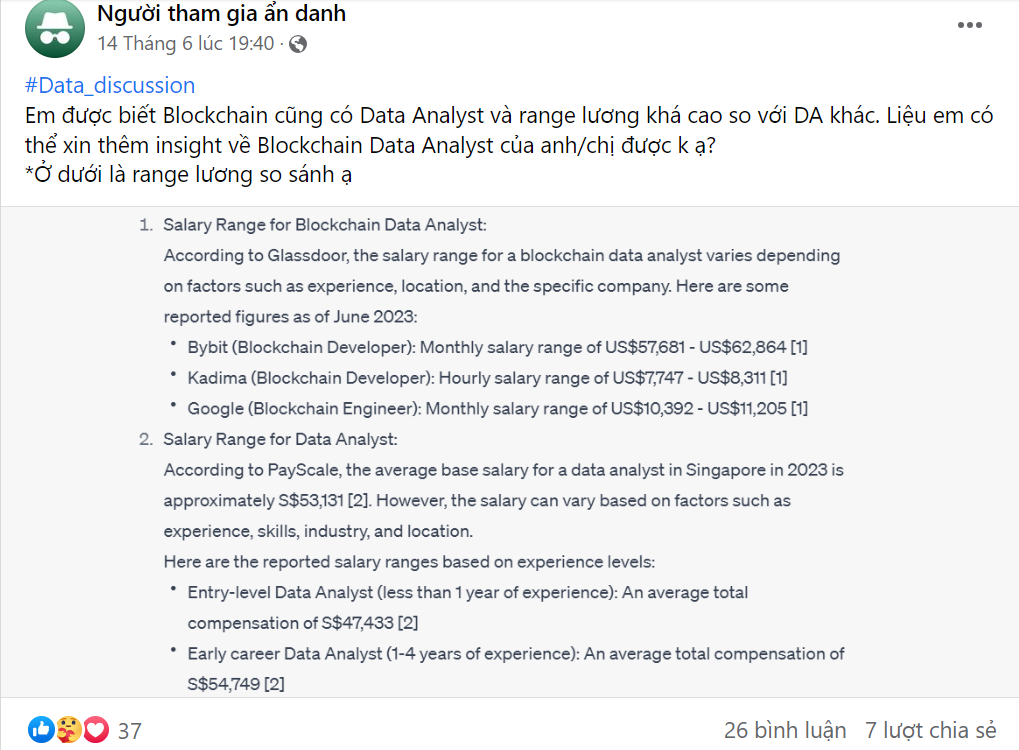This screenshot has height=750, width=1019.
Task: Open the #Data_discussion hashtag
Action: coord(110,85)
